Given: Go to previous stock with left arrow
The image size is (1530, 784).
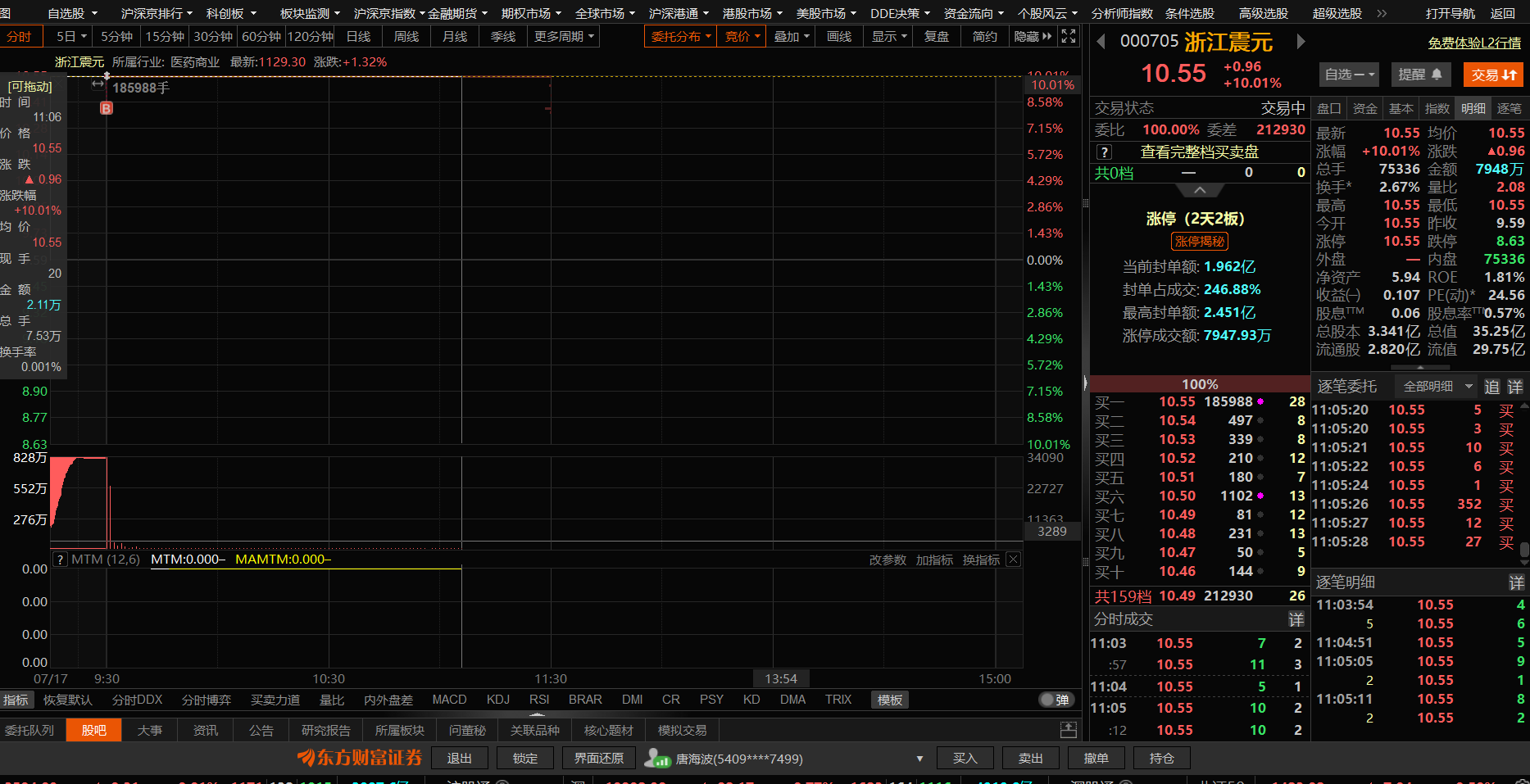Looking at the screenshot, I should [x=1101, y=42].
